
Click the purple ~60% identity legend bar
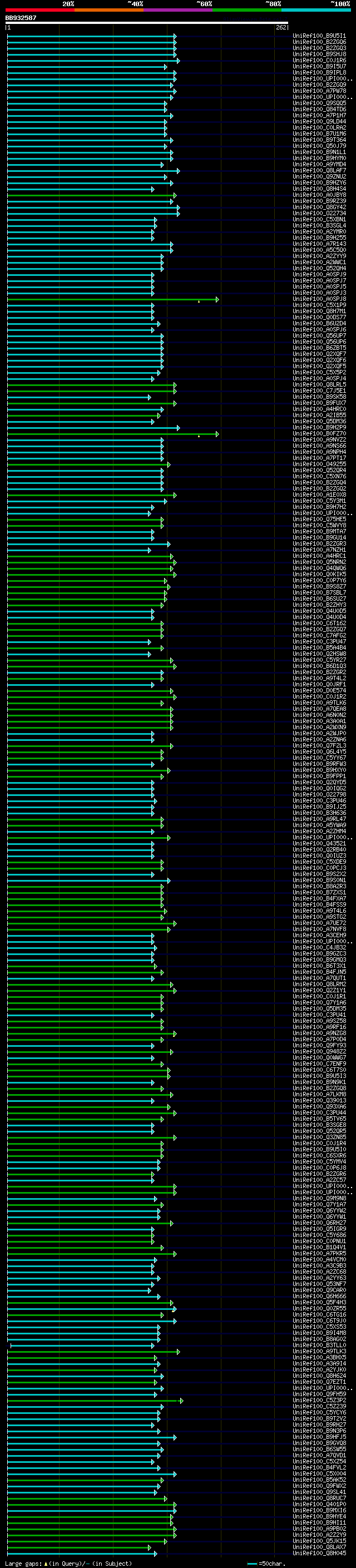pyautogui.click(x=177, y=10)
